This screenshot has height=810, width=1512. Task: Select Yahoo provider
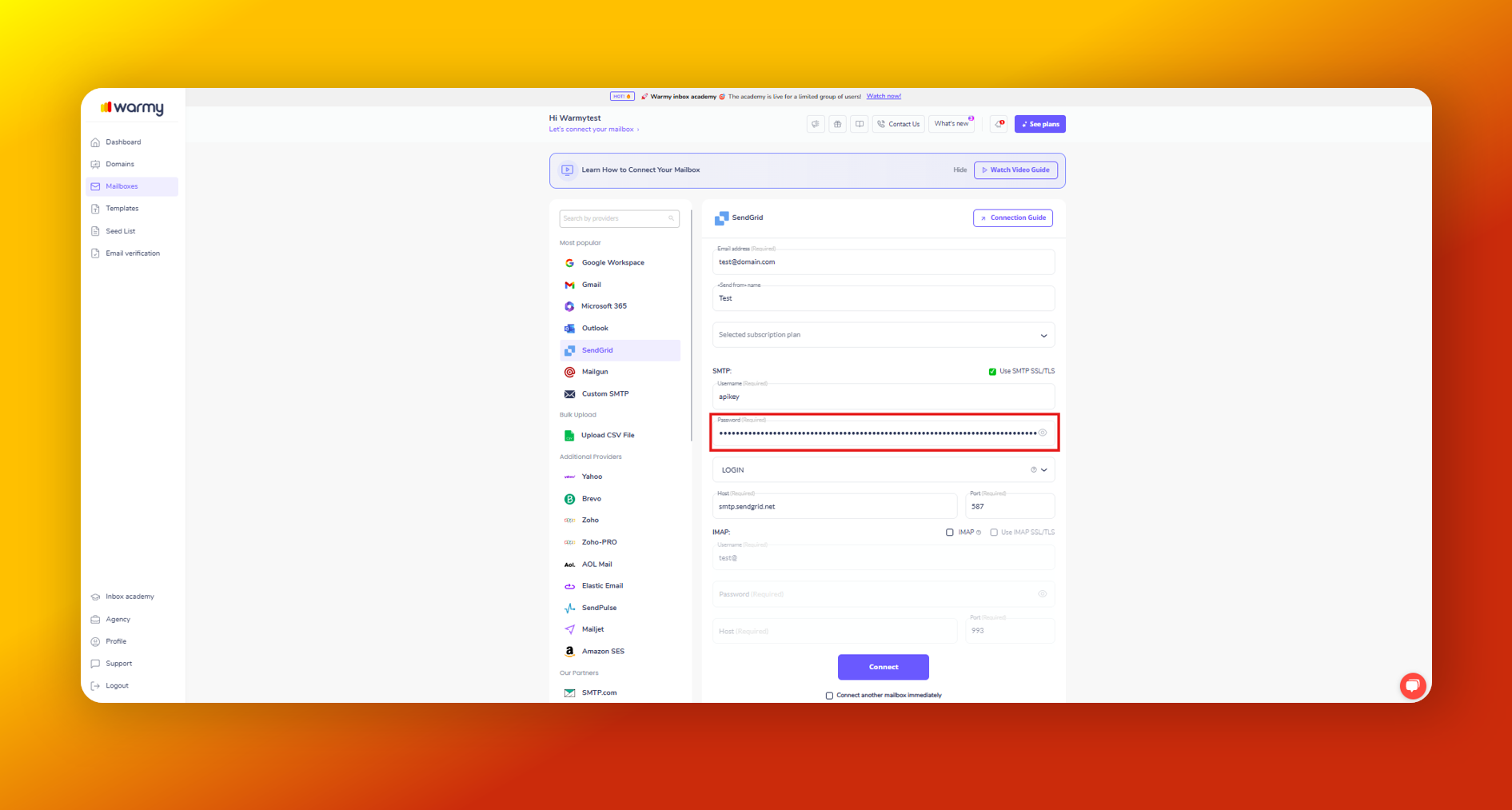pyautogui.click(x=620, y=477)
